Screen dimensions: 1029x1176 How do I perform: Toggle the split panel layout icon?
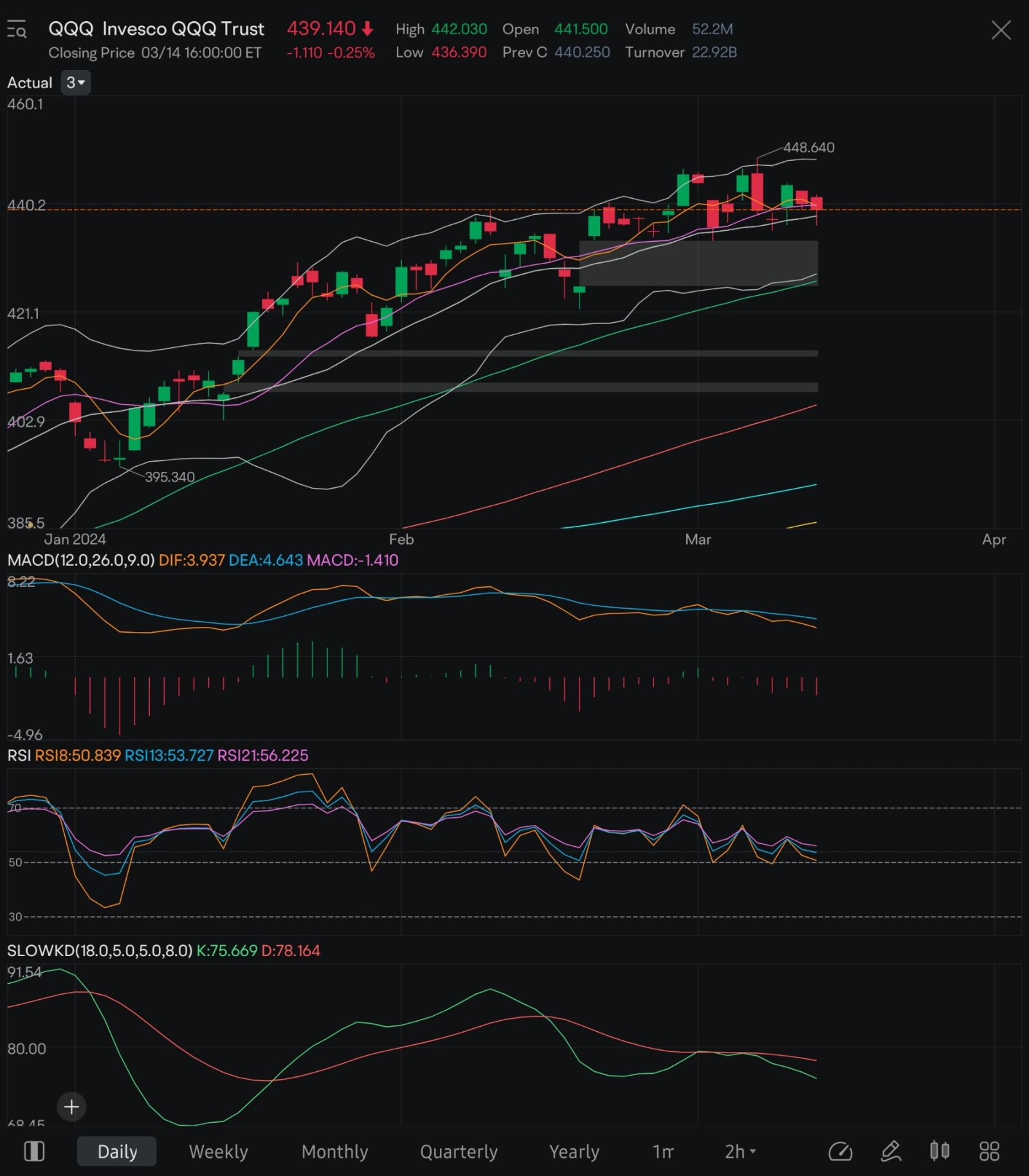pos(34,1151)
